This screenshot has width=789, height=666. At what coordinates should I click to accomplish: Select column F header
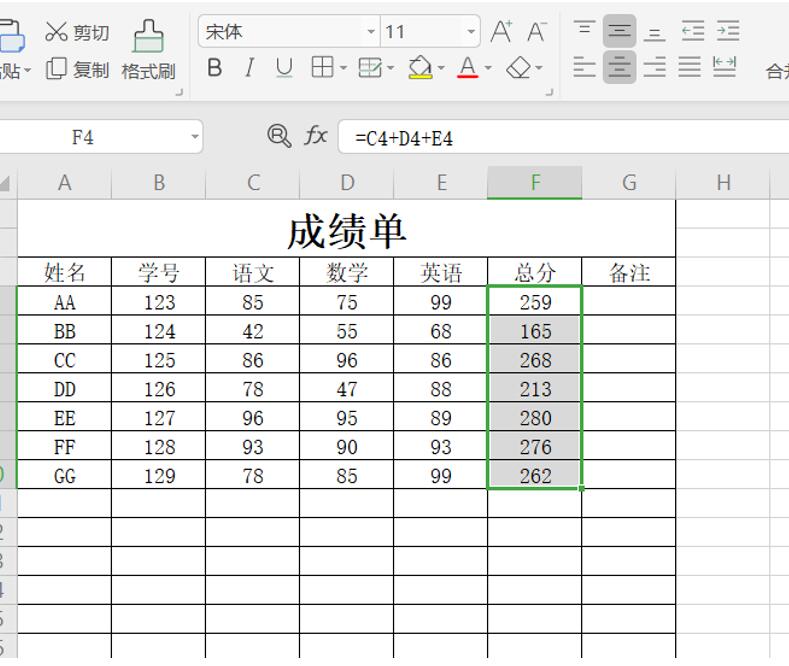(x=535, y=182)
